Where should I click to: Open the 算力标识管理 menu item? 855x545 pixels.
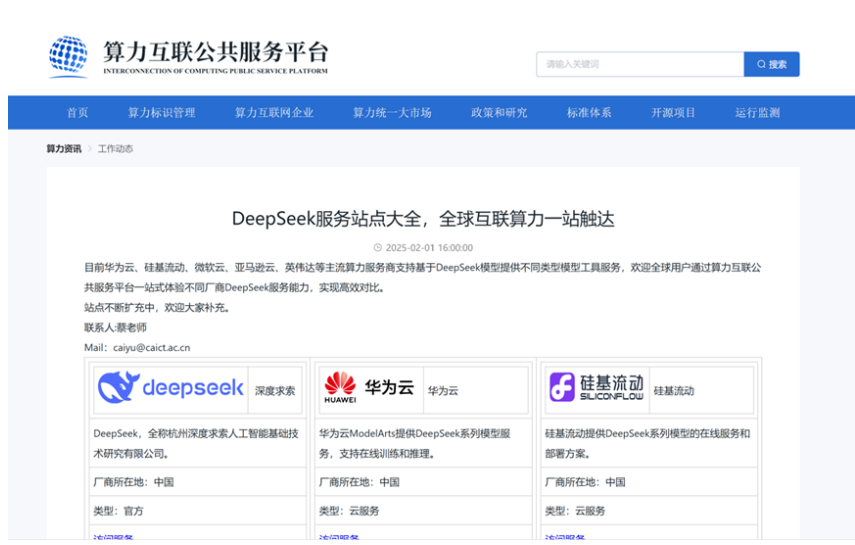(161, 113)
